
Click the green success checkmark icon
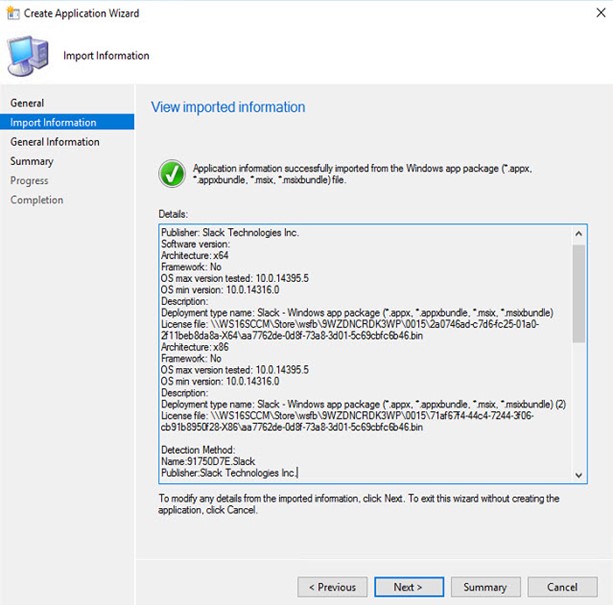tap(172, 172)
